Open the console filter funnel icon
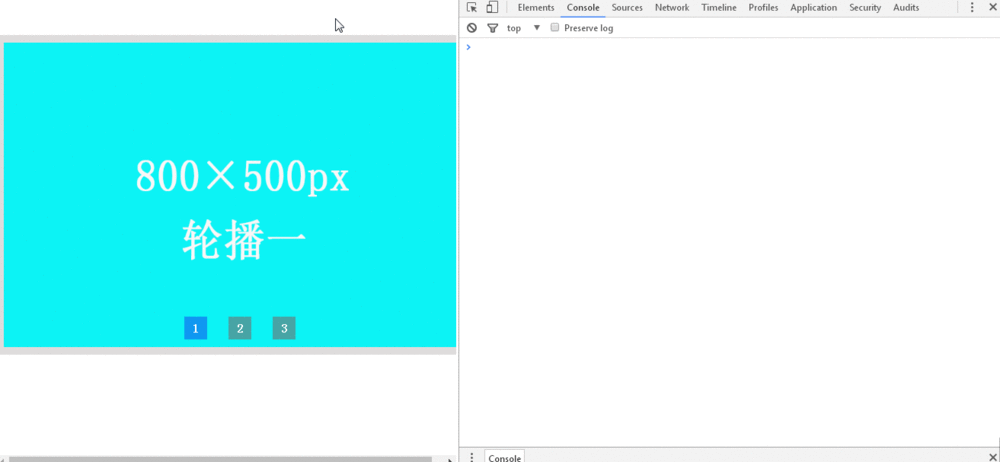The image size is (1000, 462). tap(492, 28)
